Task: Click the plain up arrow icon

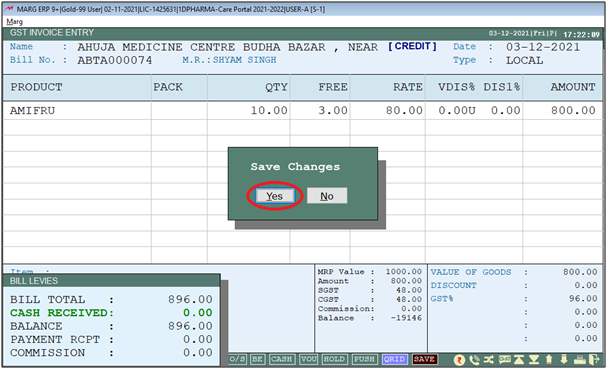Action: click(x=549, y=359)
